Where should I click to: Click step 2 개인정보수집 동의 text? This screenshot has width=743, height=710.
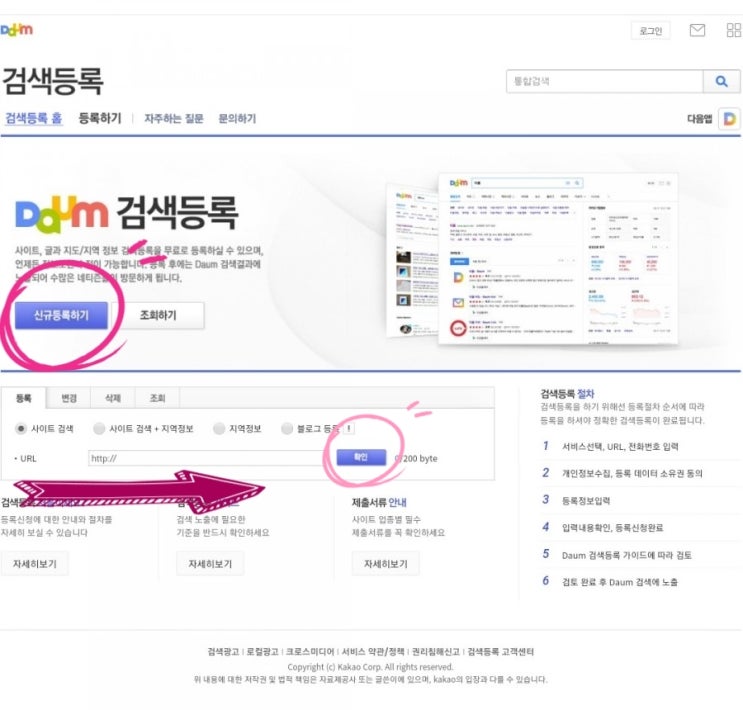point(632,473)
